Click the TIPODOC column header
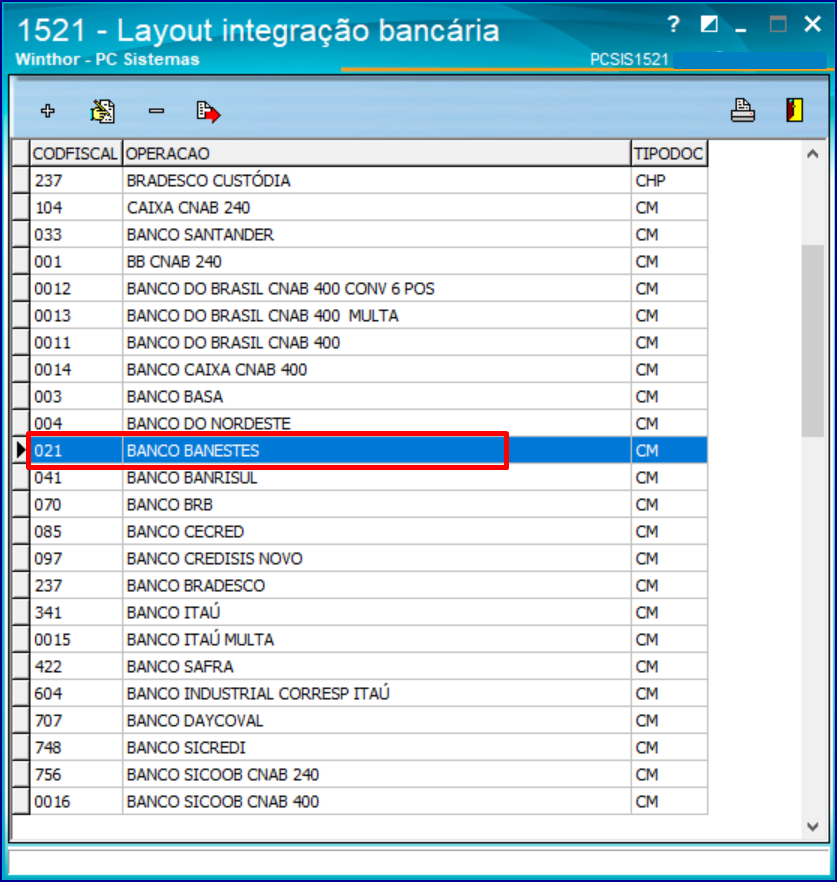 coord(669,154)
